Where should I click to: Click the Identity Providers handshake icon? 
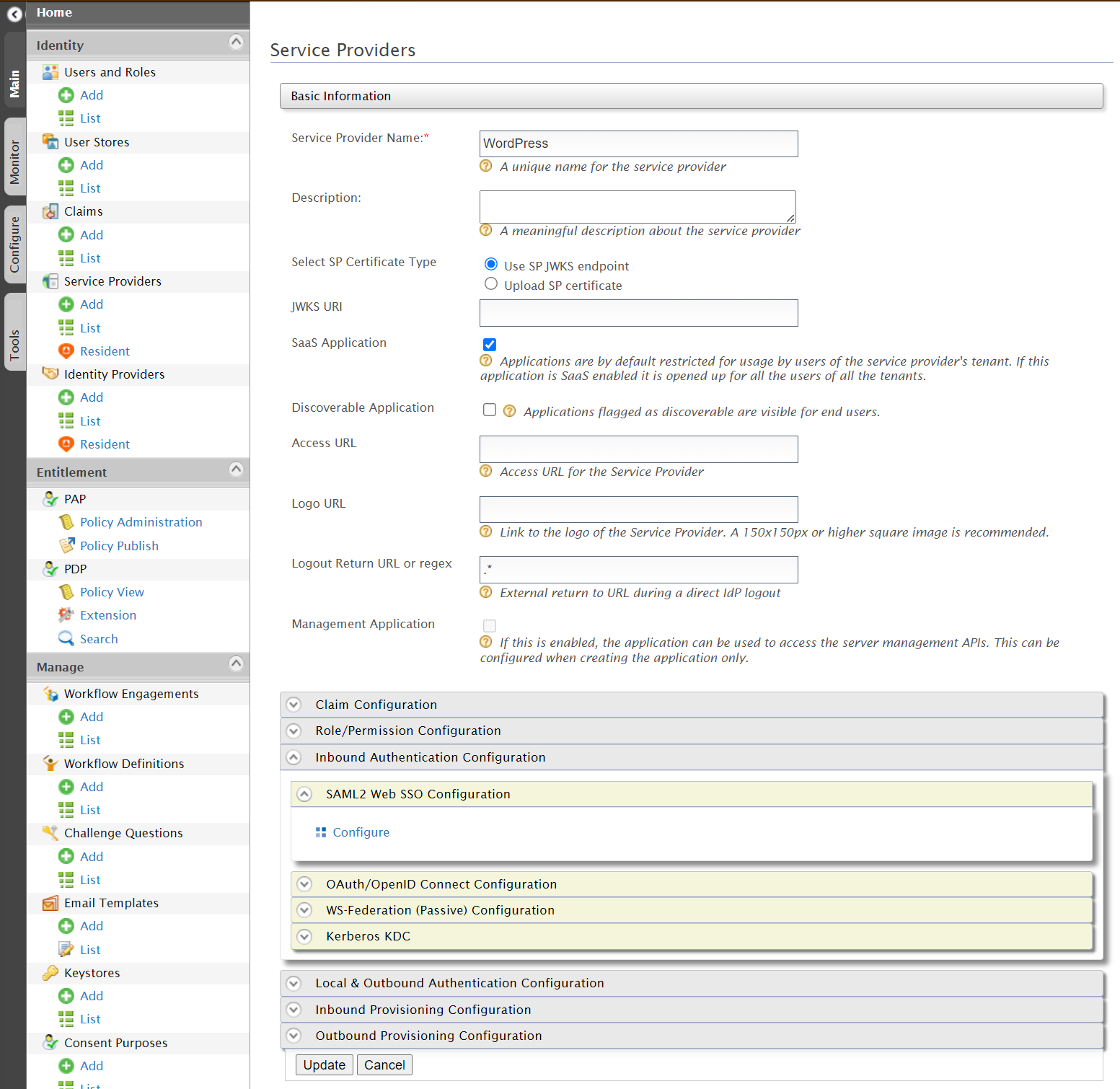tap(50, 374)
